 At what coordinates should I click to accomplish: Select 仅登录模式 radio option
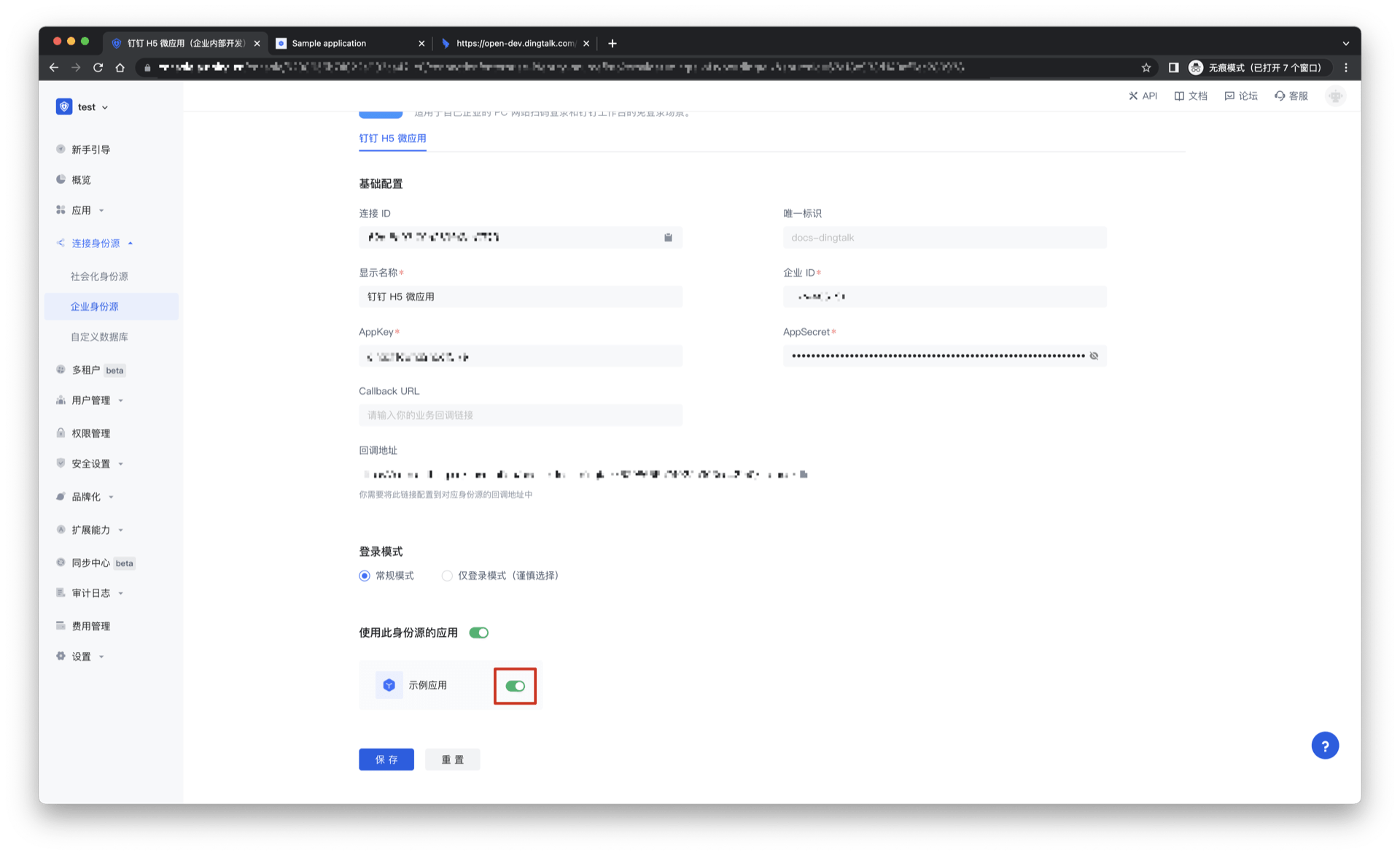pyautogui.click(x=447, y=576)
